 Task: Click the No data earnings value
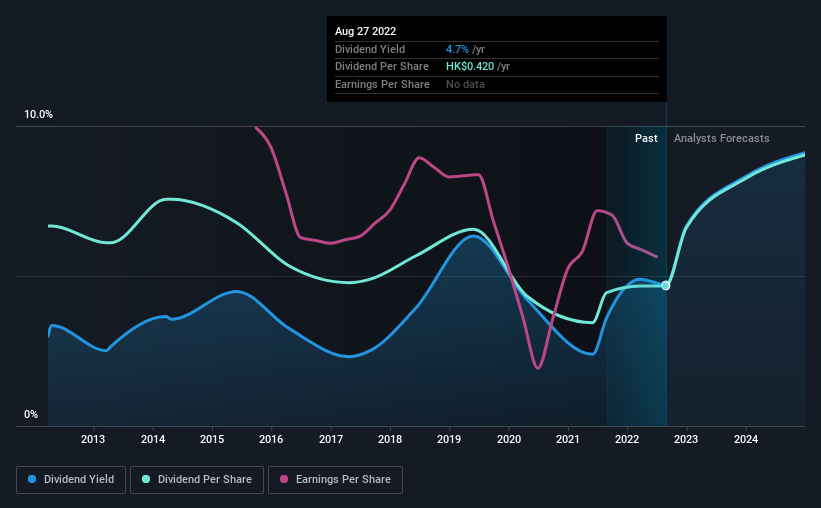click(x=465, y=84)
